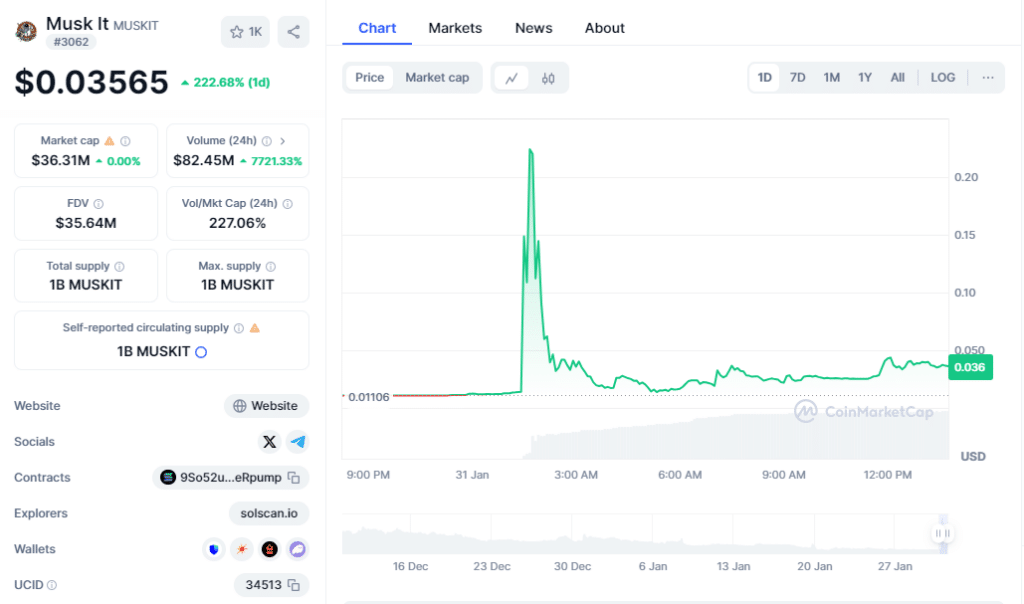Screen dimensions: 1024x604
Task: Add Musk It to watchlist star
Action: point(246,31)
